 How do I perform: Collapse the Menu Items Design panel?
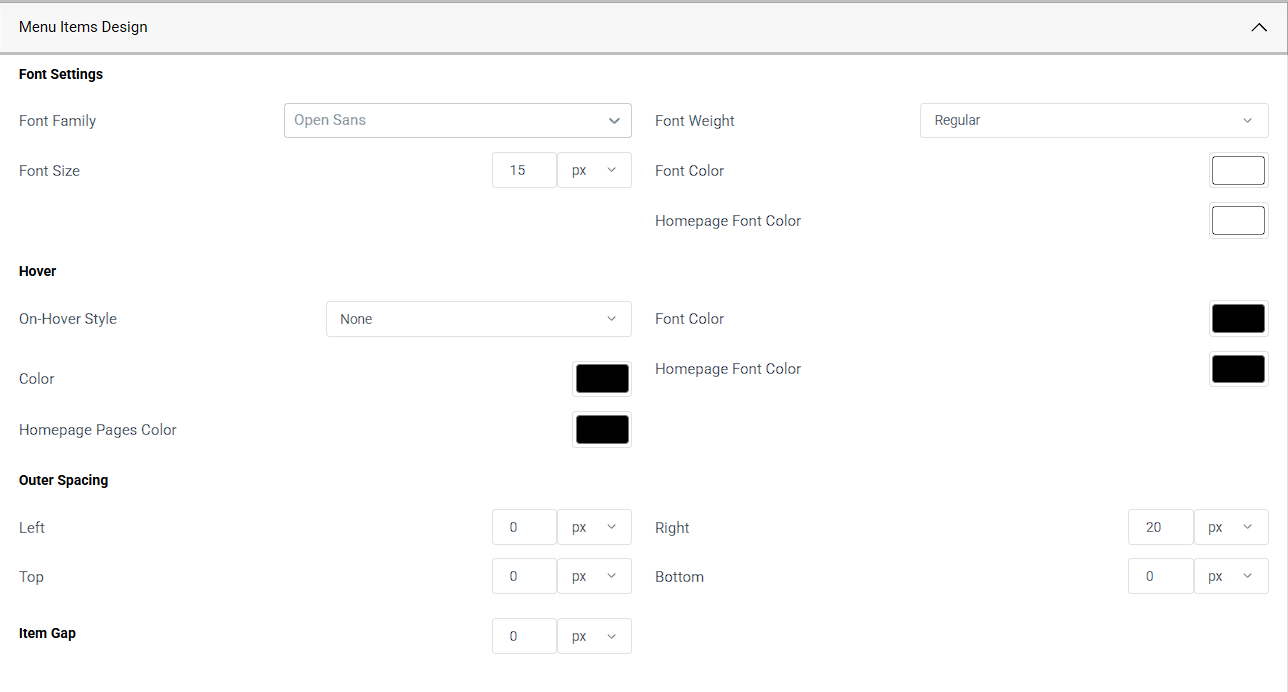[1259, 27]
